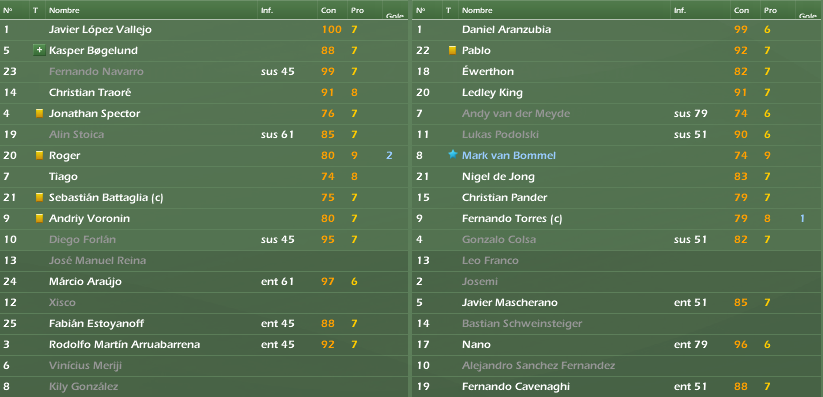Click Roger's yellow card icon
The width and height of the screenshot is (823, 397).
[x=39, y=155]
